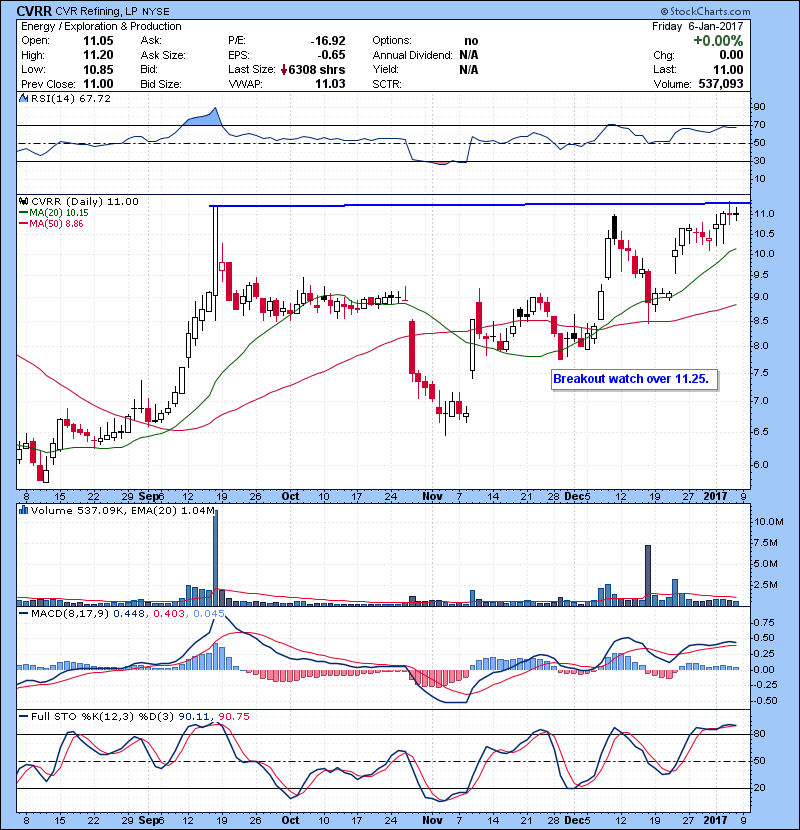Click the Yield label

point(385,69)
